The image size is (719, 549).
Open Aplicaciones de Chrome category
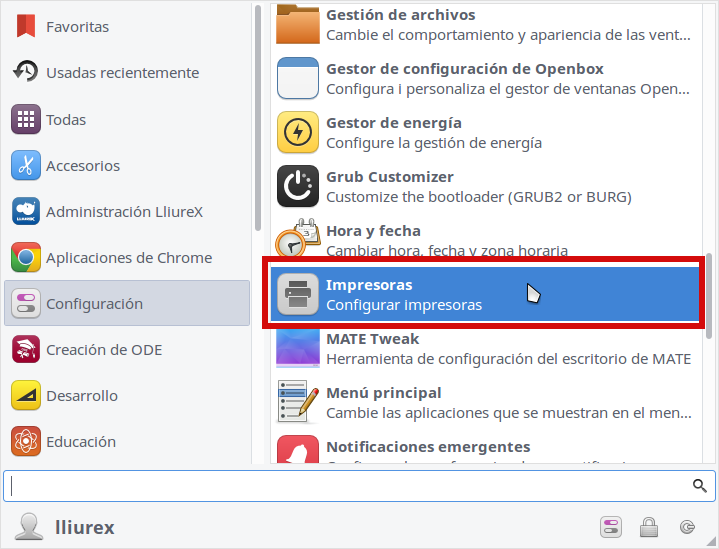[127, 257]
